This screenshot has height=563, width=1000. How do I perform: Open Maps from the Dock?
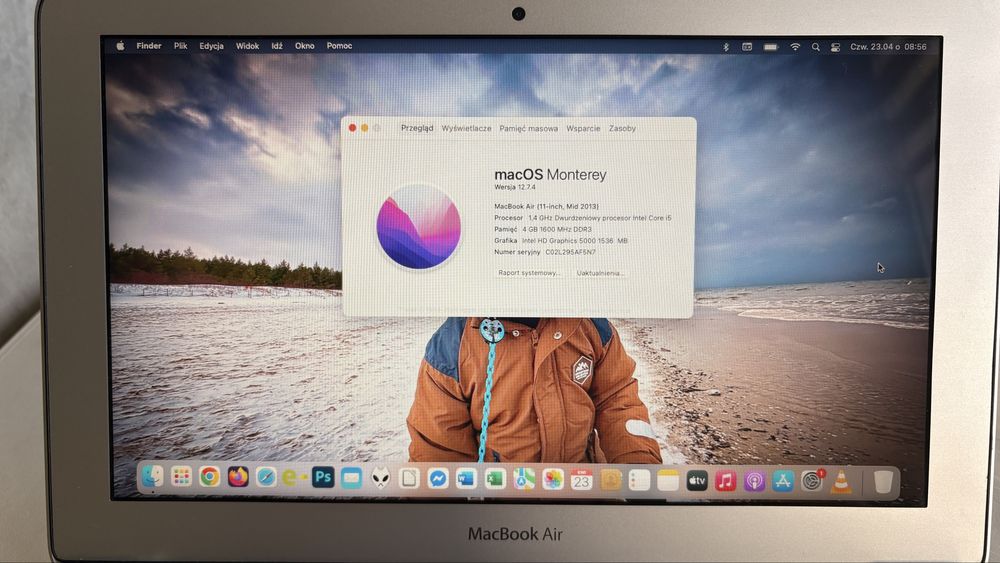coord(524,479)
